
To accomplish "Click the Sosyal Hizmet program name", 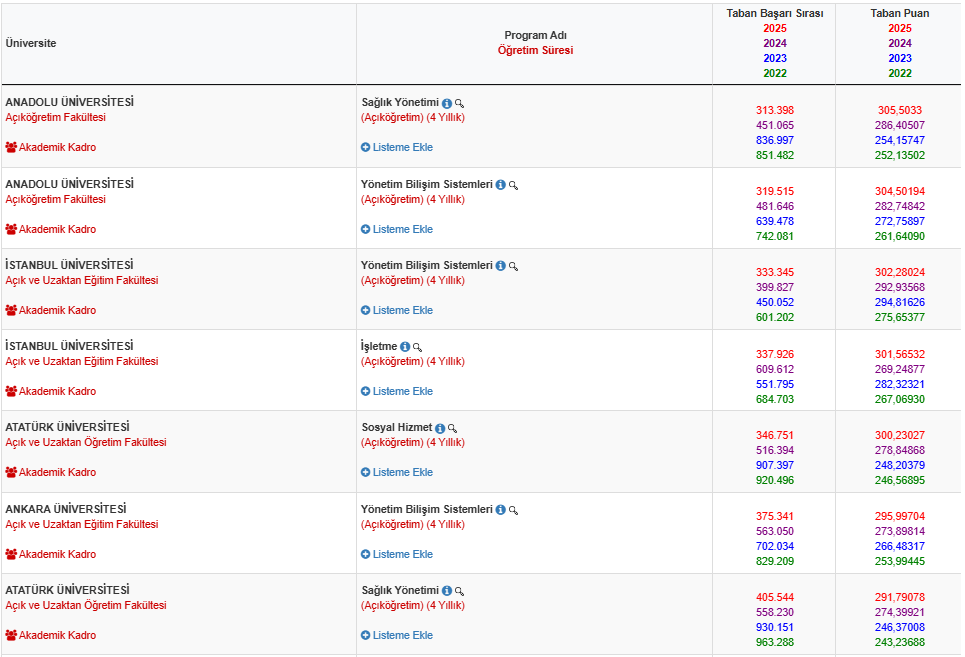I will [397, 428].
